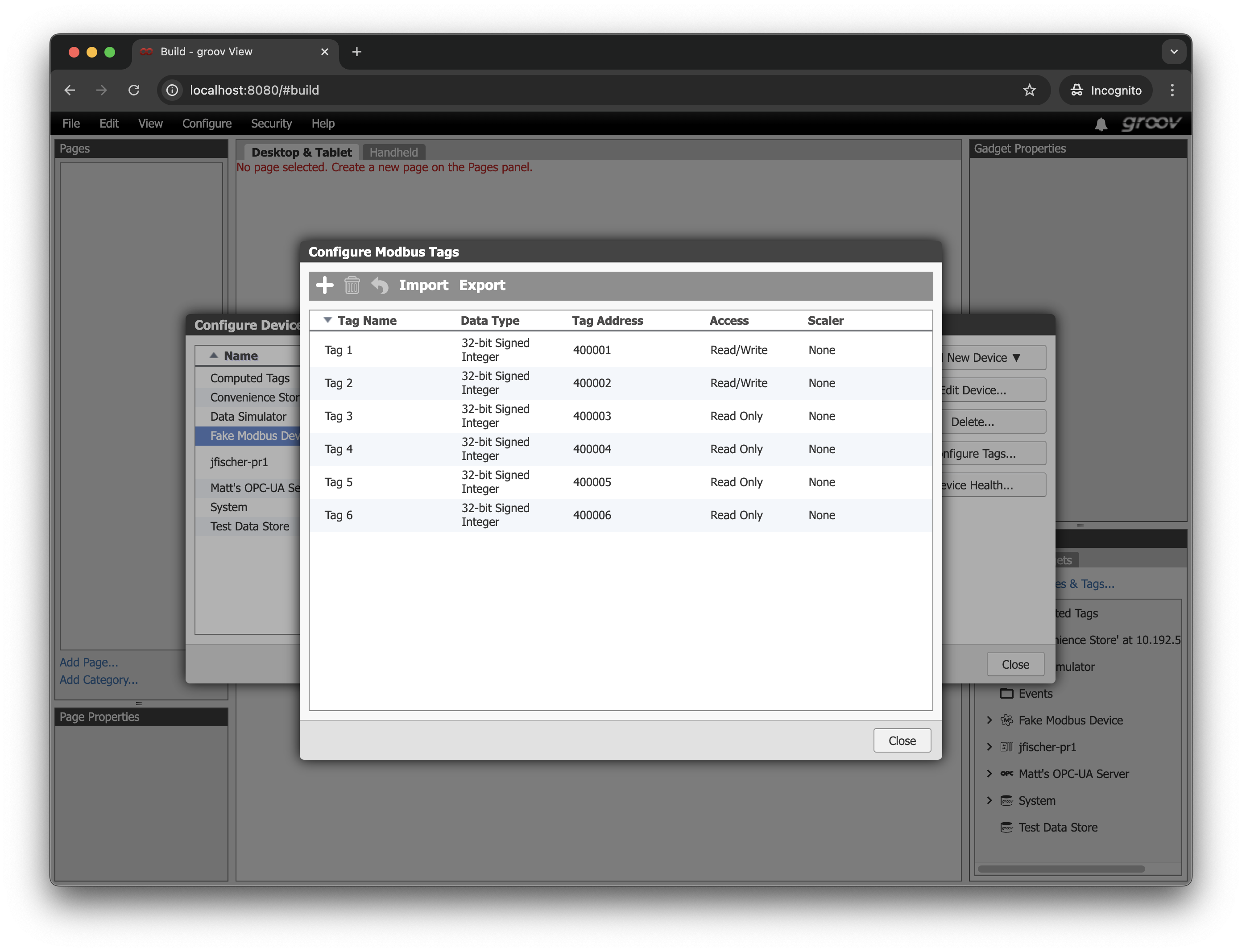
Task: Open the Configure menu
Action: click(x=207, y=124)
